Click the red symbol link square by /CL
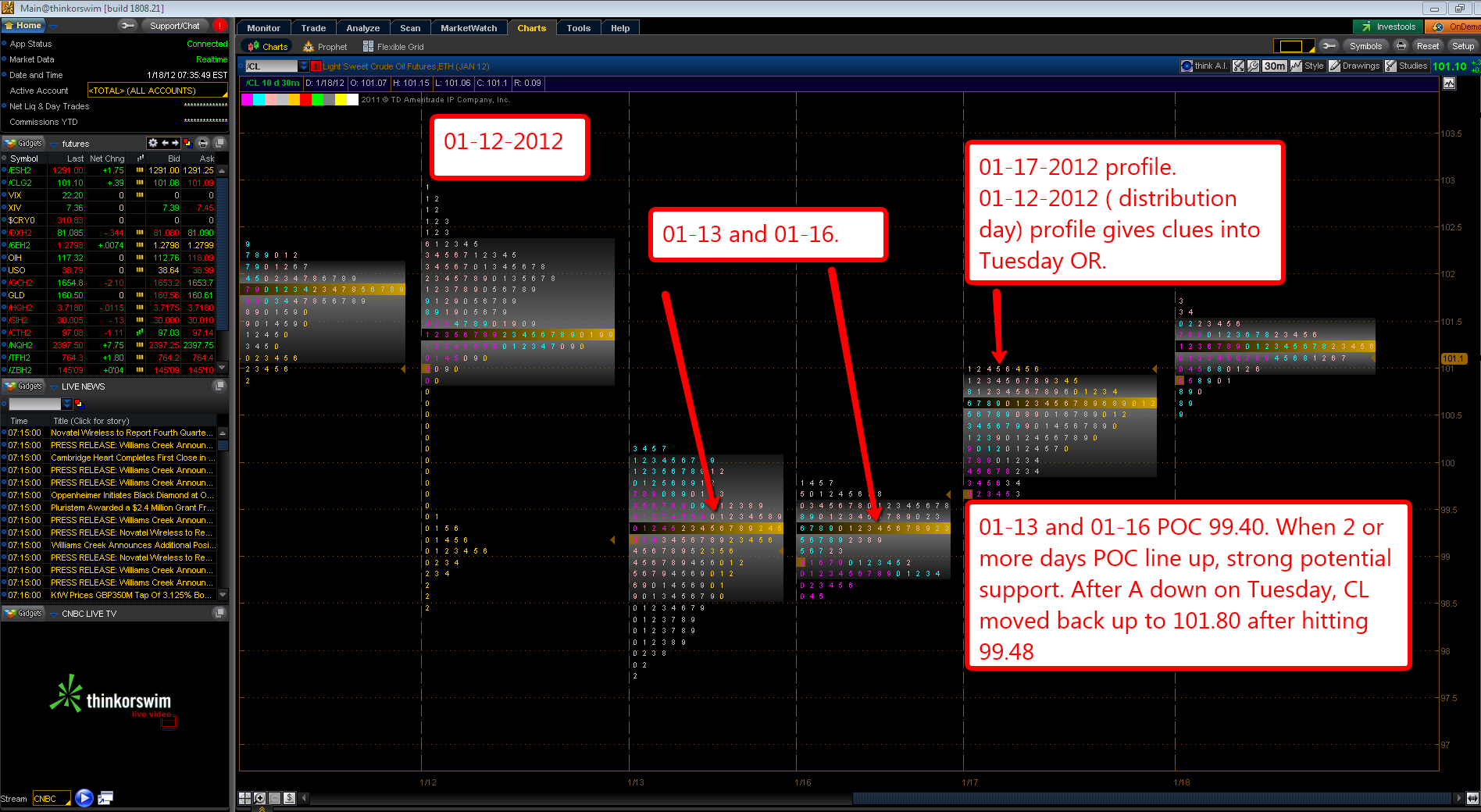 click(x=316, y=66)
